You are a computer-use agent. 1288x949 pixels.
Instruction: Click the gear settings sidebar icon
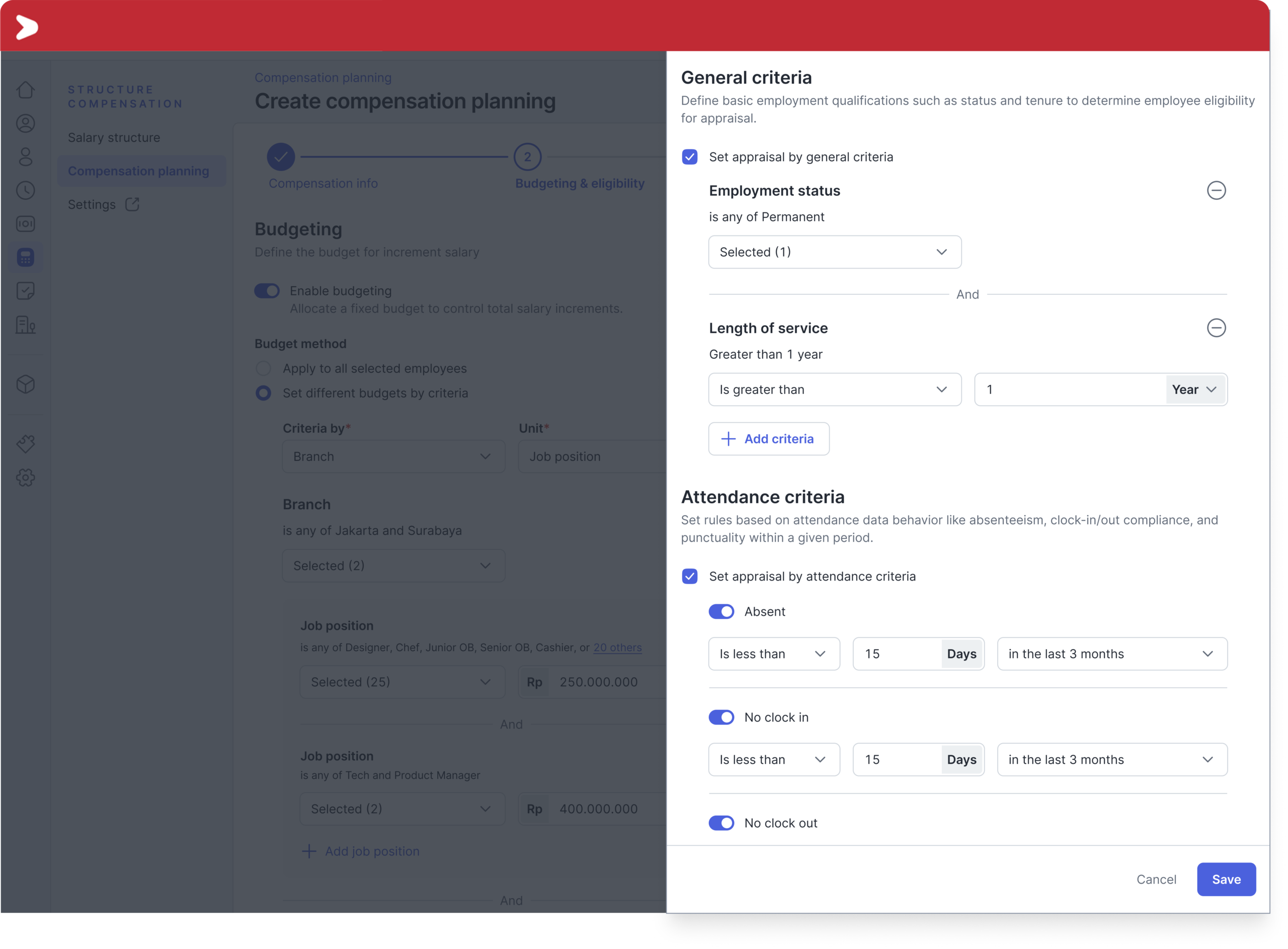tap(25, 478)
